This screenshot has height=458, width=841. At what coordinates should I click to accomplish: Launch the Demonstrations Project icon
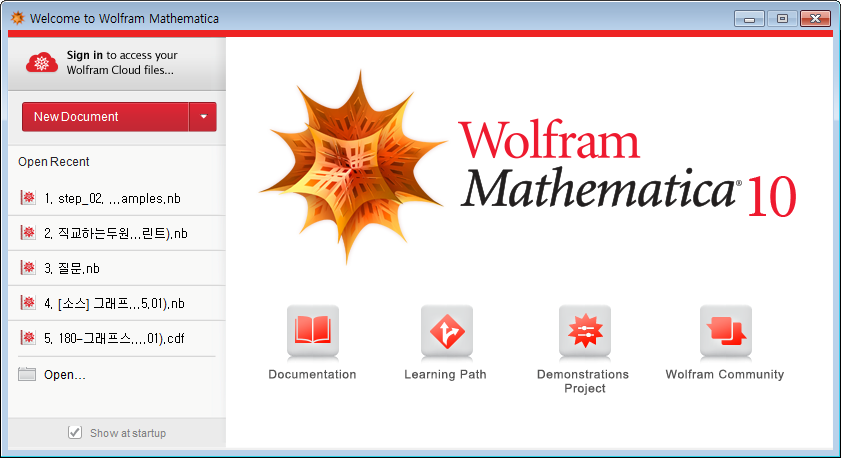(x=585, y=331)
